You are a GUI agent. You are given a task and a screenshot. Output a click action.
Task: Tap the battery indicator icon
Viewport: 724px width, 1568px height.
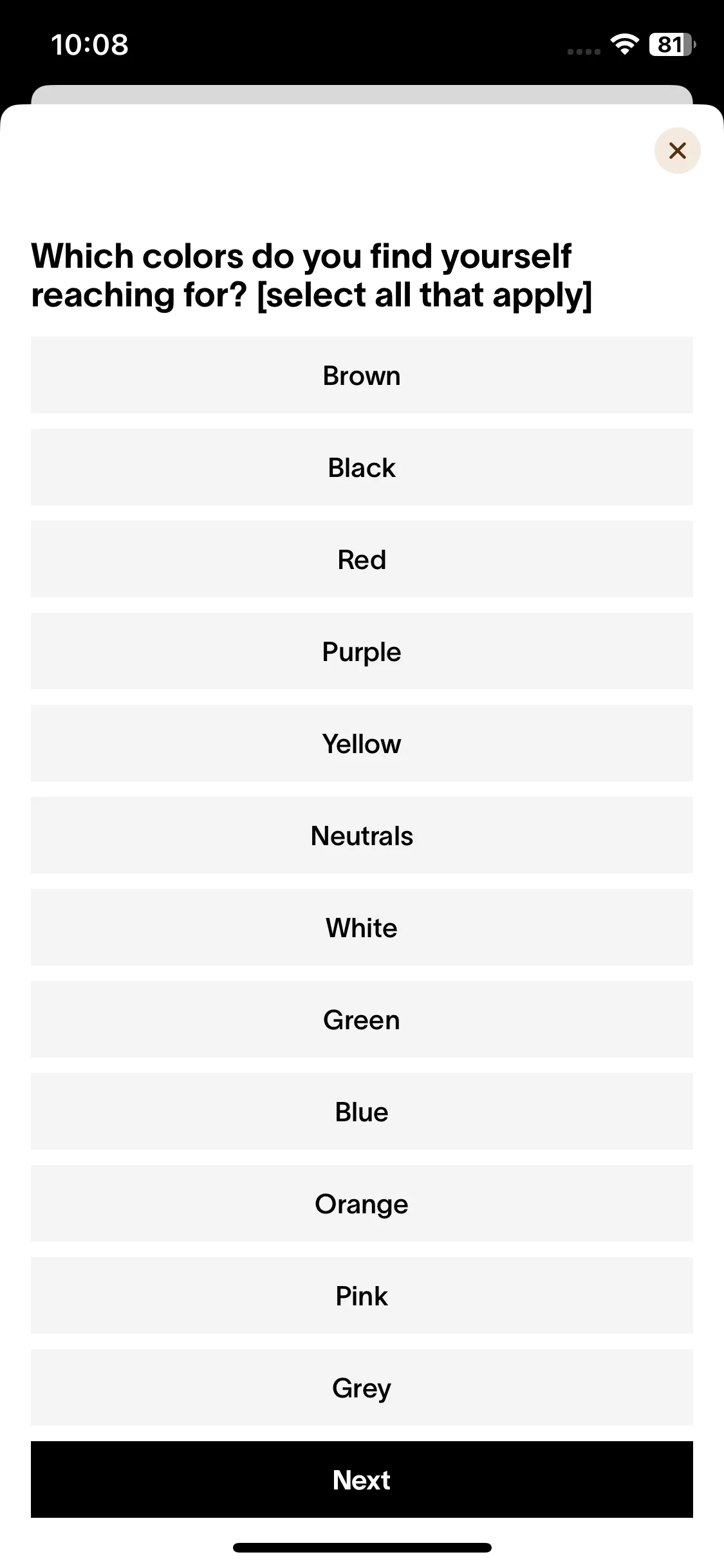673,44
